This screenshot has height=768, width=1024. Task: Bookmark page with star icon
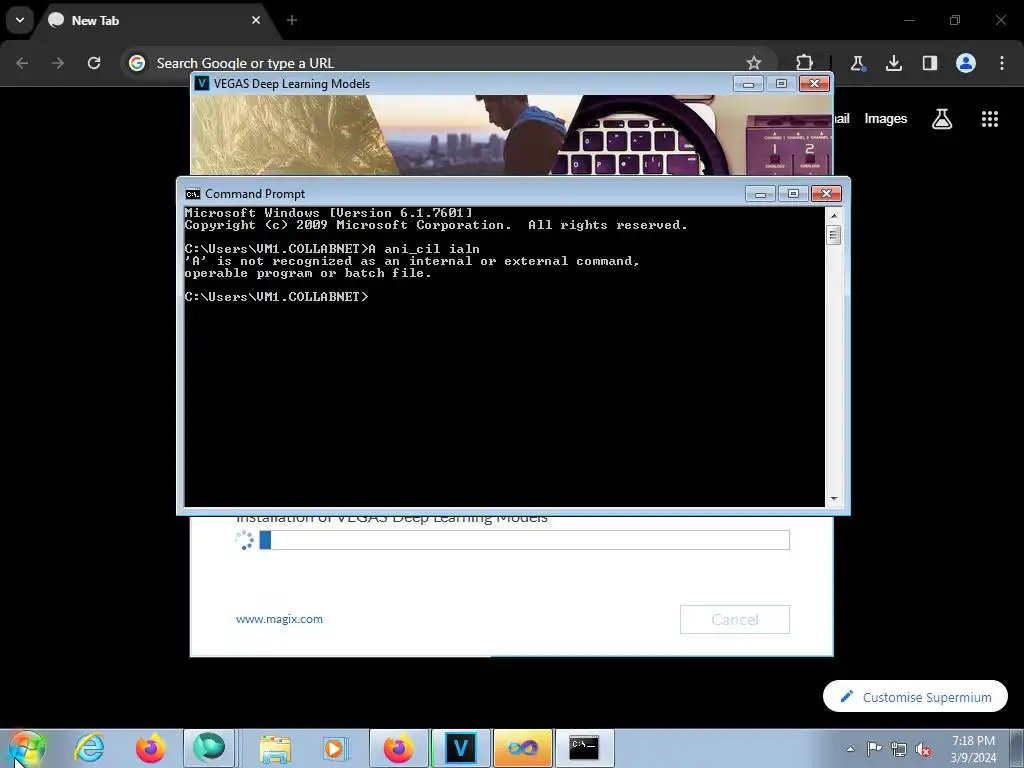(x=754, y=63)
